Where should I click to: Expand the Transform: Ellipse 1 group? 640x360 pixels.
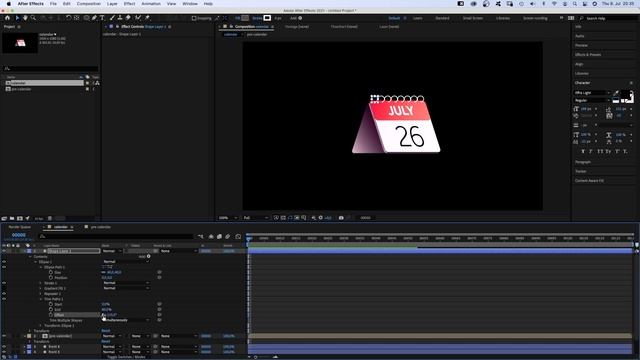[x=41, y=325]
